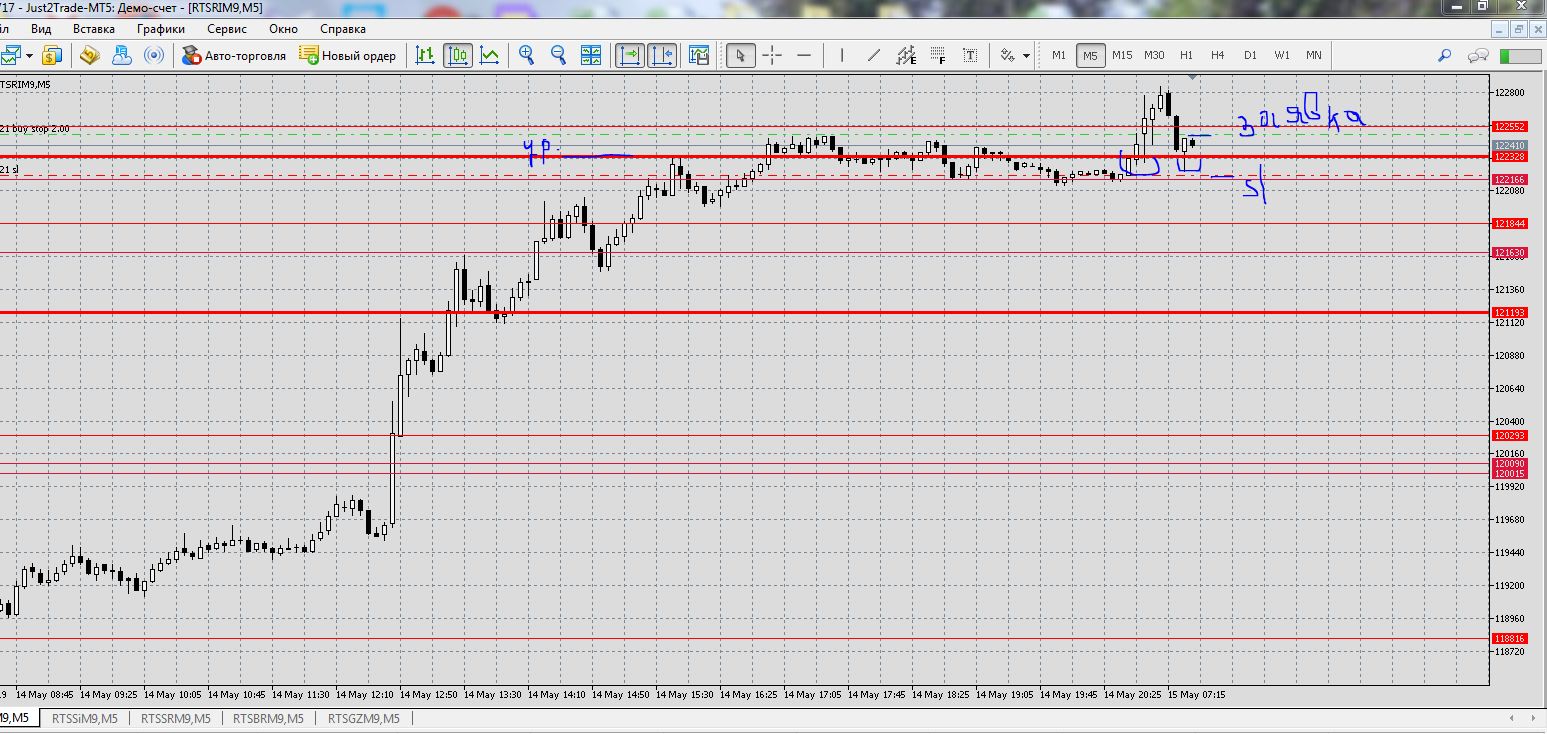
Task: Toggle Авто-торговля auto-trading button
Action: coord(235,55)
